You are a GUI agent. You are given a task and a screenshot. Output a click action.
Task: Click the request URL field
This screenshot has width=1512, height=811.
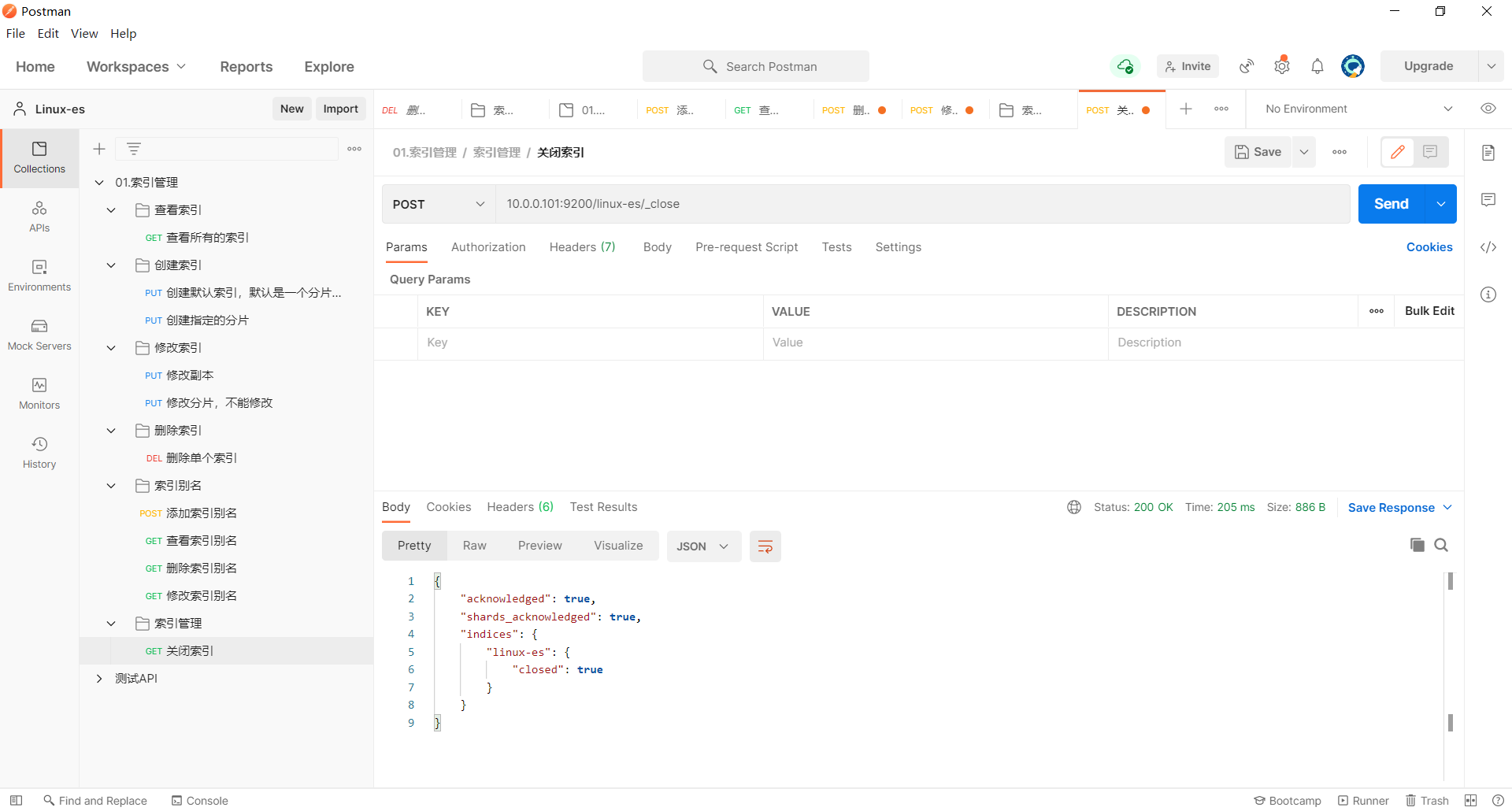click(922, 204)
